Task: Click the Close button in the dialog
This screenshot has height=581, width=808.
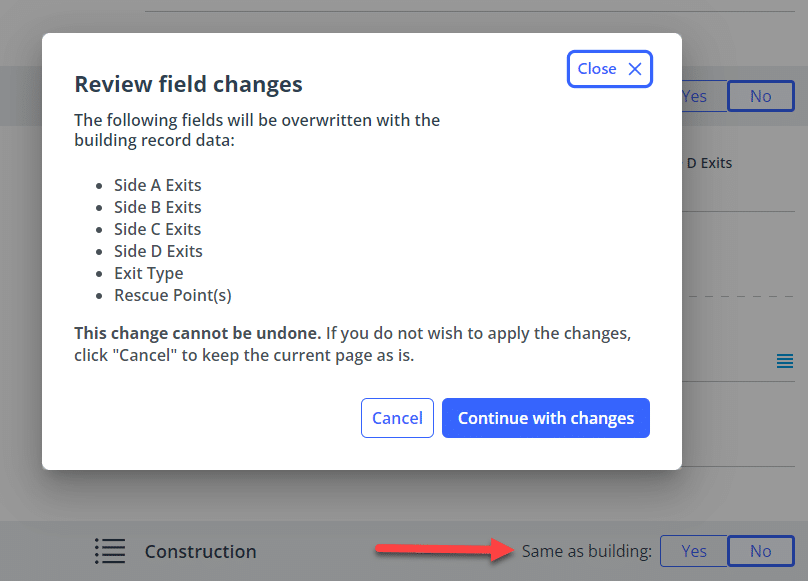Action: (x=598, y=69)
